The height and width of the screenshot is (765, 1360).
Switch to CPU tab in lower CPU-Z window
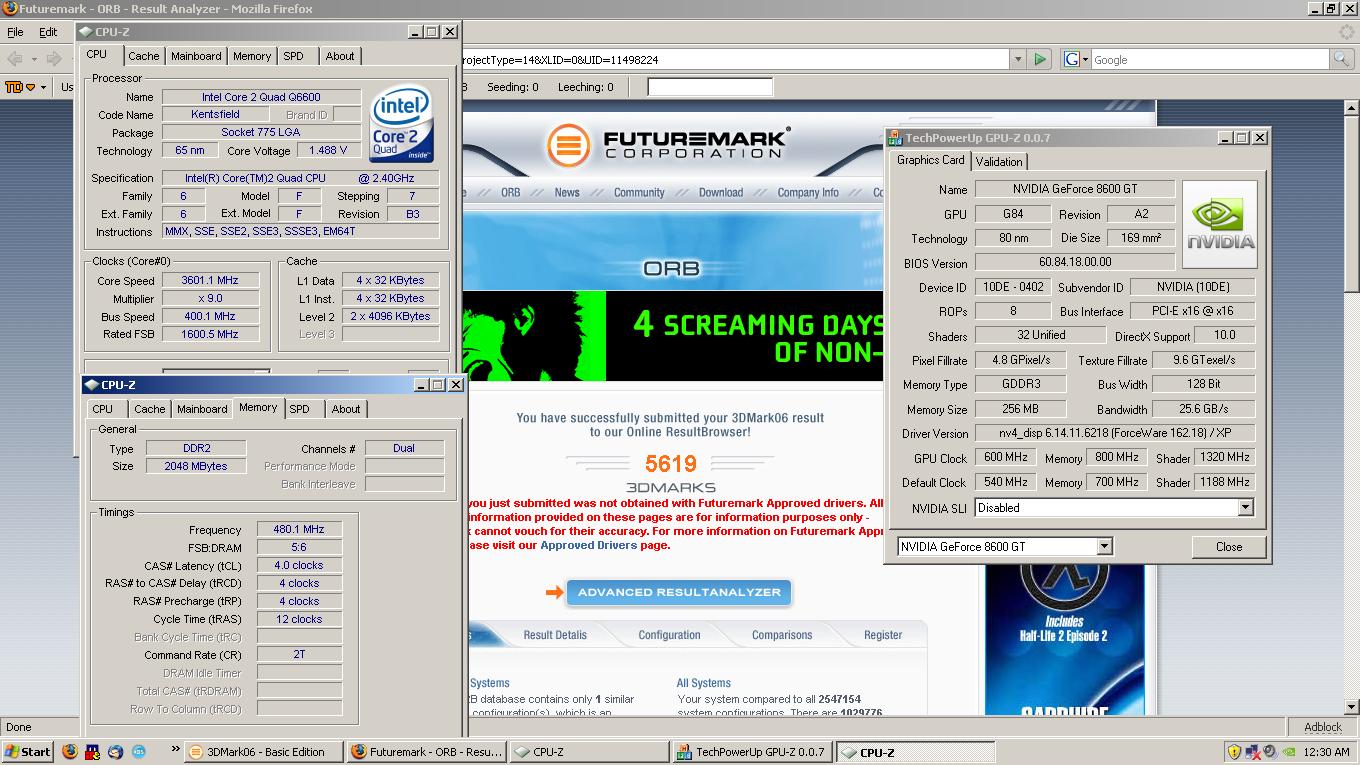click(x=103, y=409)
